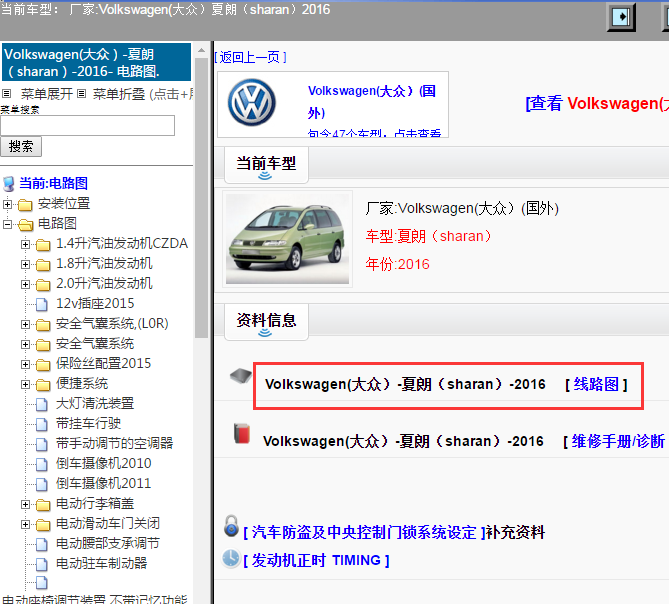Click the 包含47个车型 link
Screen dimensions: 669x604
pyautogui.click(x=374, y=133)
